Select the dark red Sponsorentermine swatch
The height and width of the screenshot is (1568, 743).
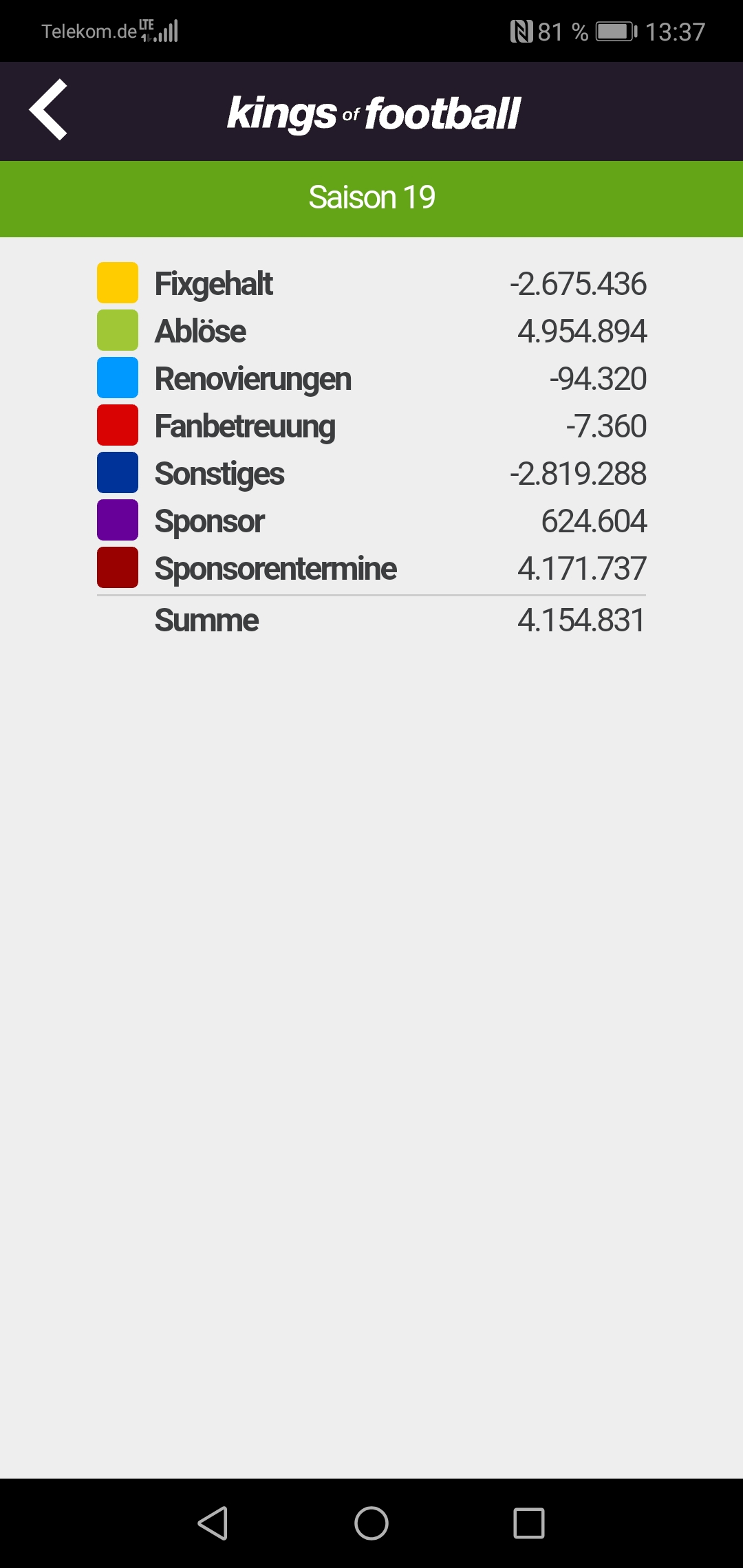click(118, 567)
